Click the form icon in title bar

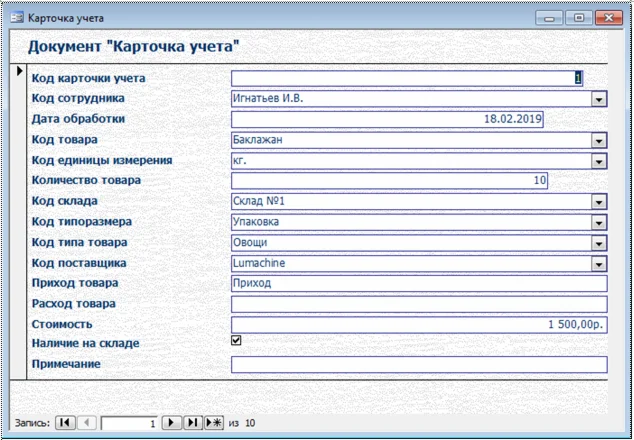click(x=17, y=18)
